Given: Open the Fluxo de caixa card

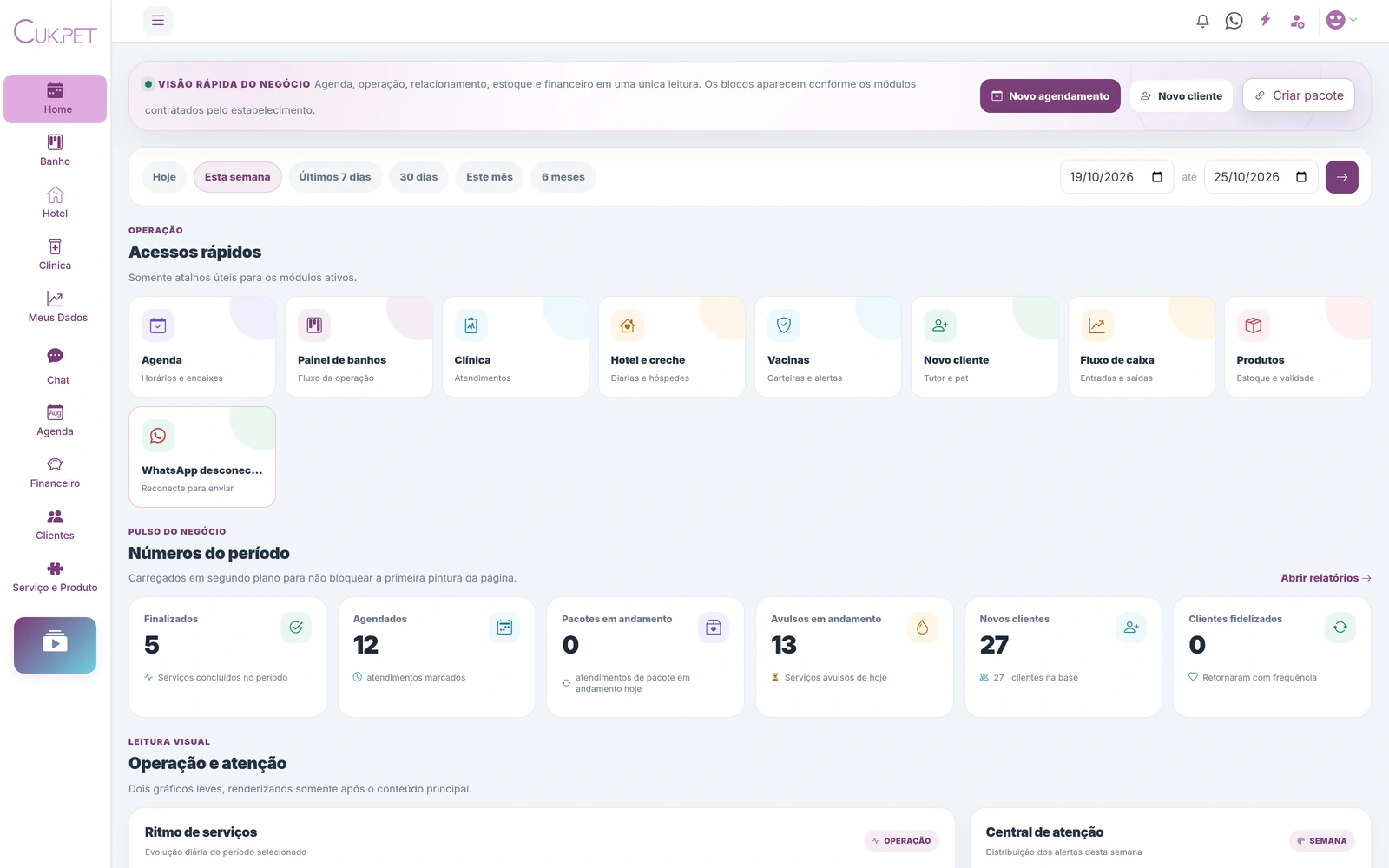Looking at the screenshot, I should (1142, 347).
